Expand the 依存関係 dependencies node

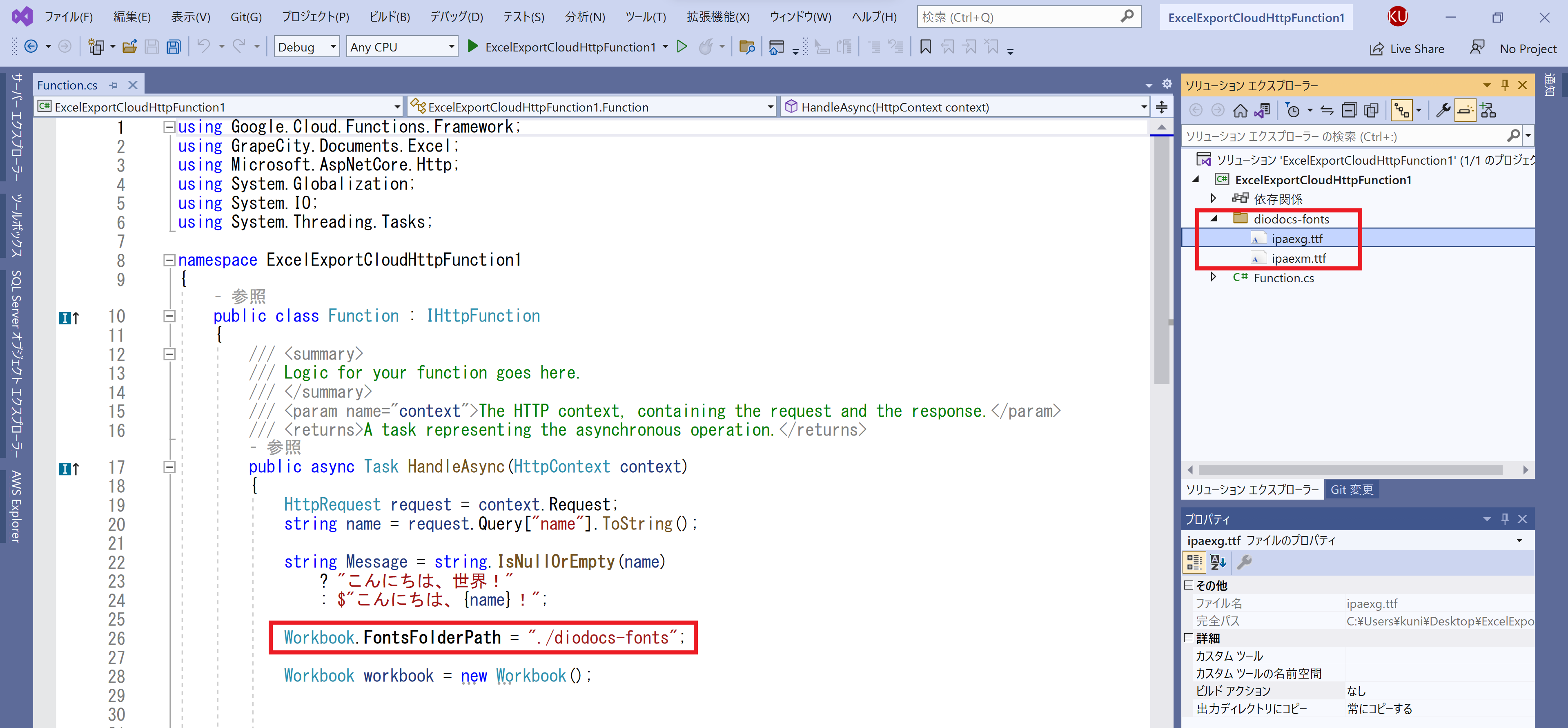coord(1213,199)
